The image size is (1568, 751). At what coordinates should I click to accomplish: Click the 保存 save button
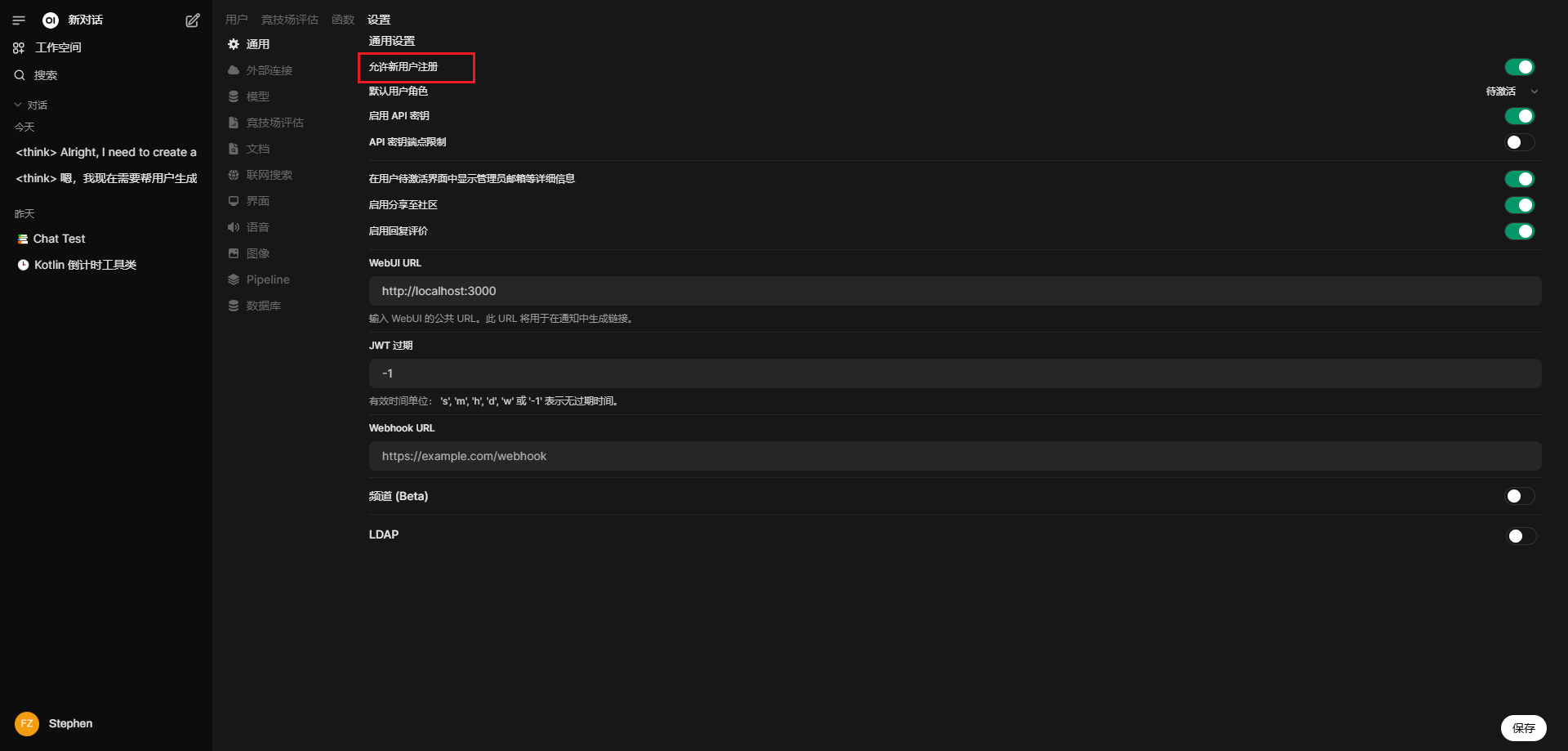coord(1523,727)
